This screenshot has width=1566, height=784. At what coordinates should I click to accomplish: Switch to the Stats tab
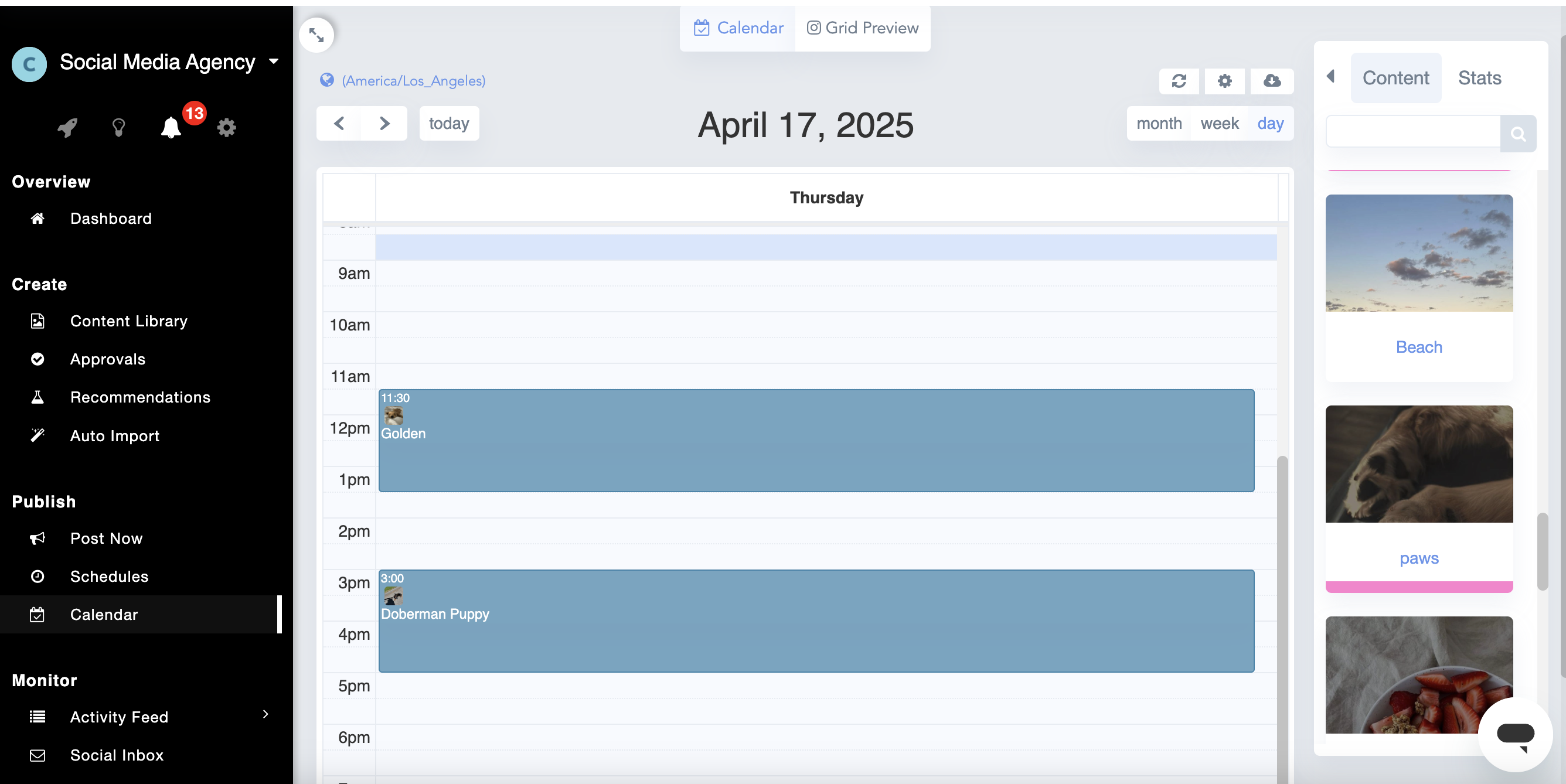[x=1479, y=78]
